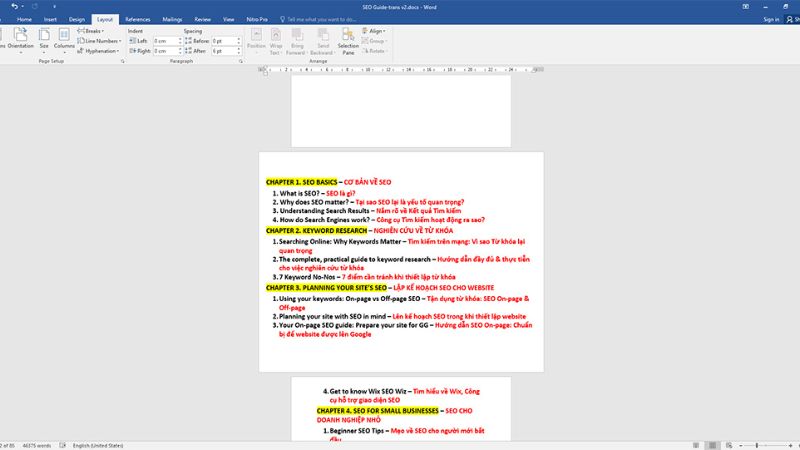This screenshot has height=450, width=800.
Task: Expand the Hyphenation dropdown
Action: [x=99, y=50]
